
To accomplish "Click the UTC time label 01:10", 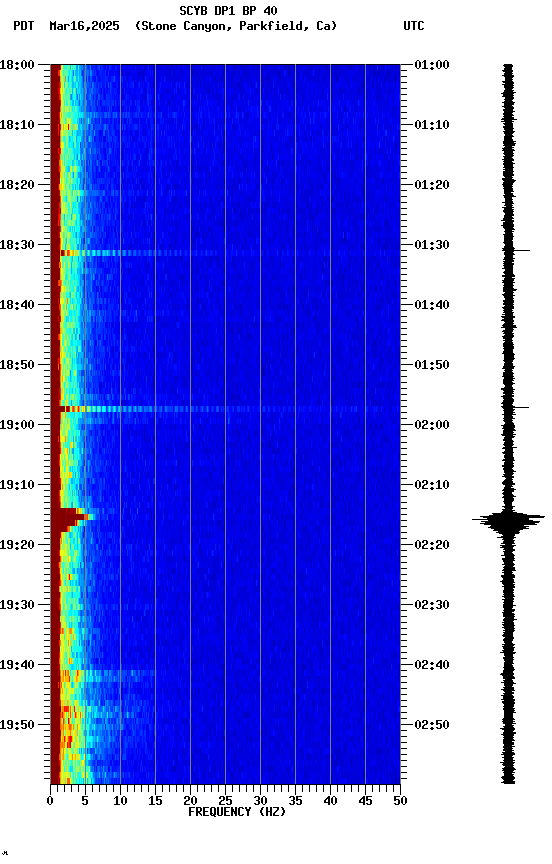I will pyautogui.click(x=432, y=125).
